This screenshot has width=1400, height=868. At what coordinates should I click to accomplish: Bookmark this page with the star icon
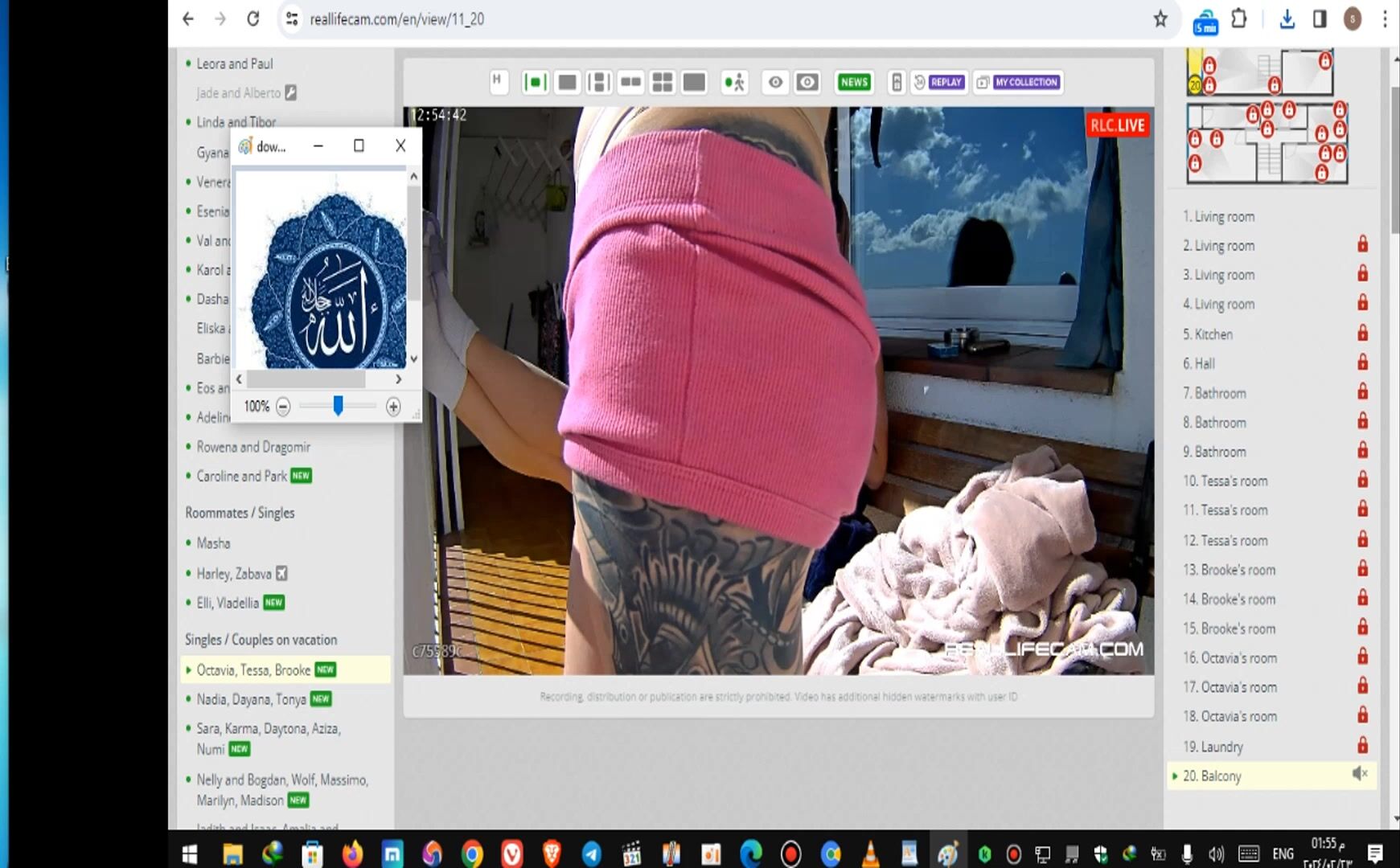pyautogui.click(x=1160, y=19)
